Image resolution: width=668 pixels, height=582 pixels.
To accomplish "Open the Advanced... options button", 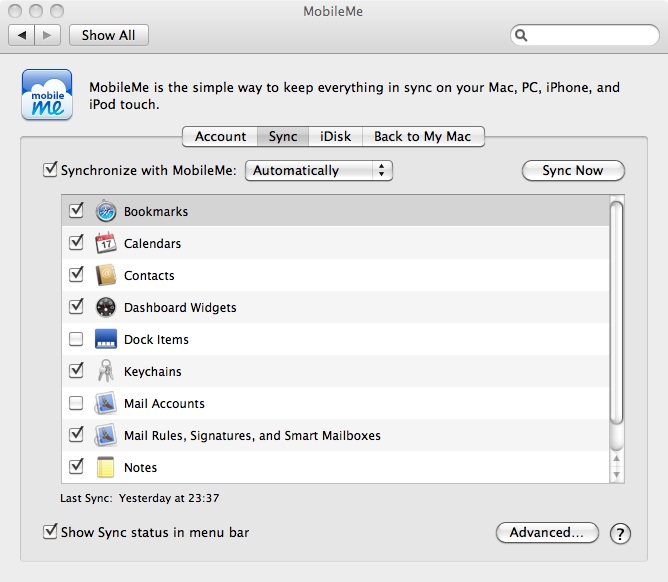I will point(547,533).
